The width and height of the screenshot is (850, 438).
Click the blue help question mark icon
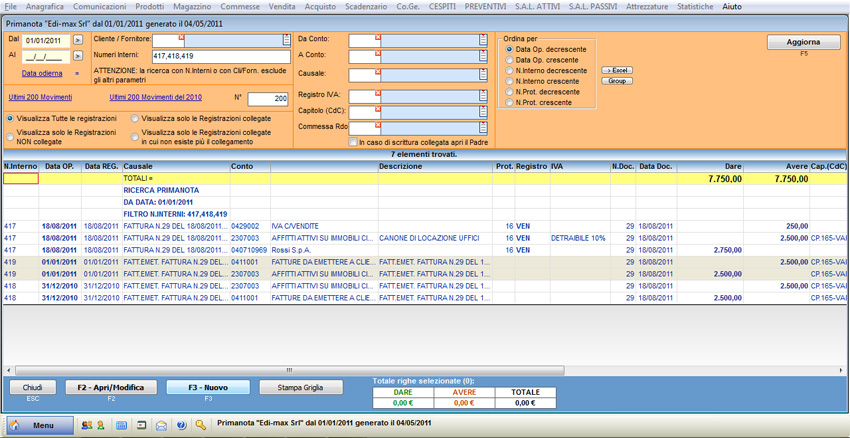(x=181, y=425)
